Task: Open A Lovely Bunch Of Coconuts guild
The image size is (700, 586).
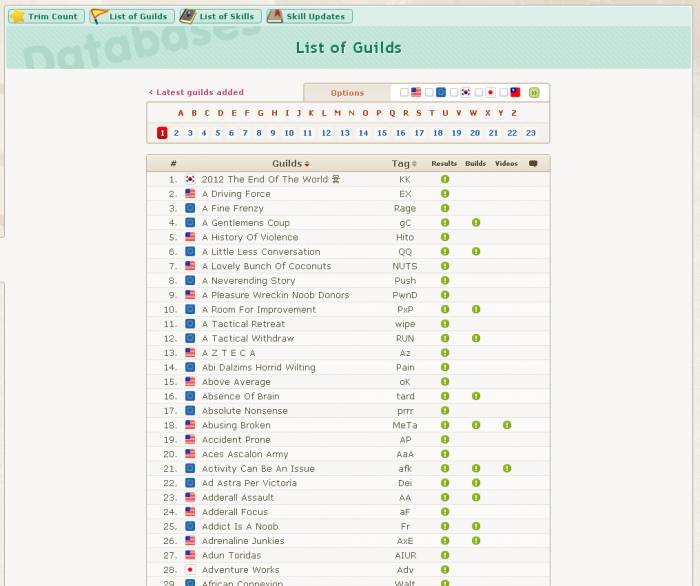Action: (x=267, y=266)
